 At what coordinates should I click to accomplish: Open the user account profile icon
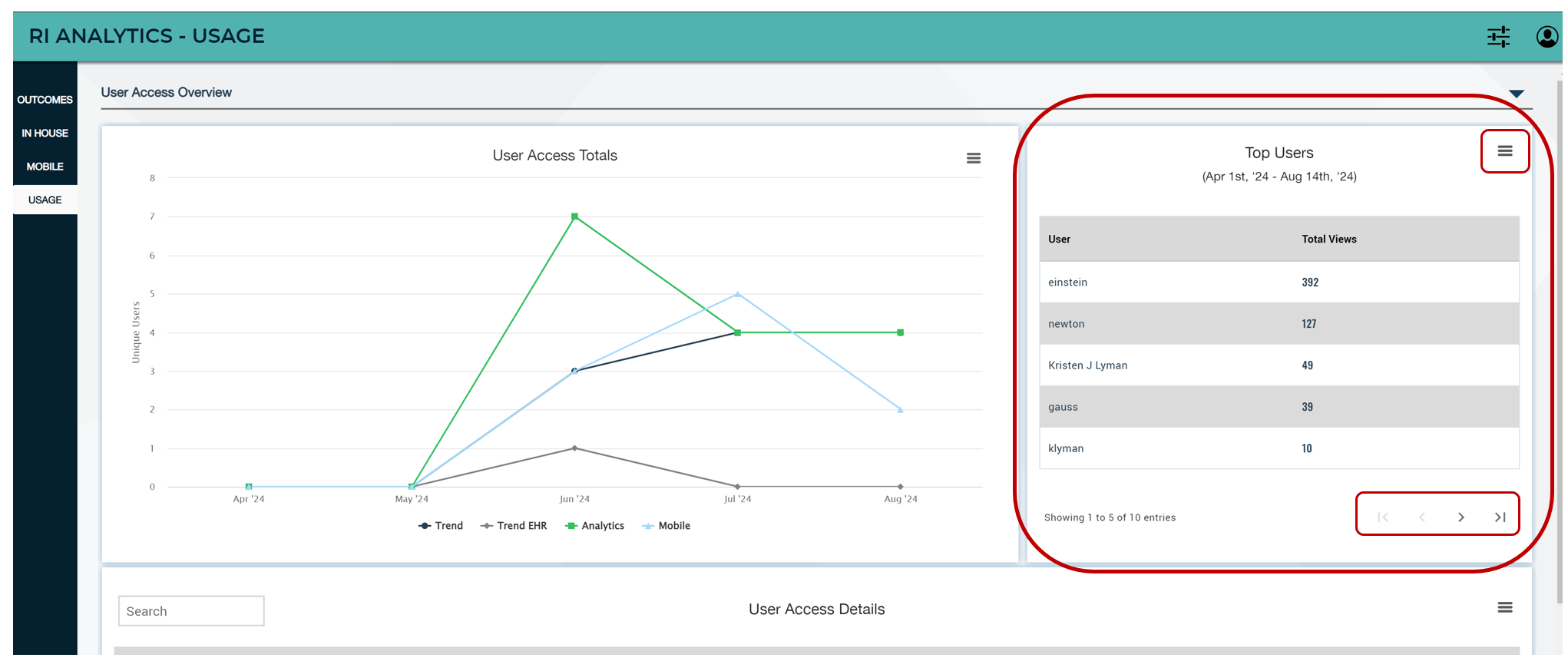(x=1547, y=37)
